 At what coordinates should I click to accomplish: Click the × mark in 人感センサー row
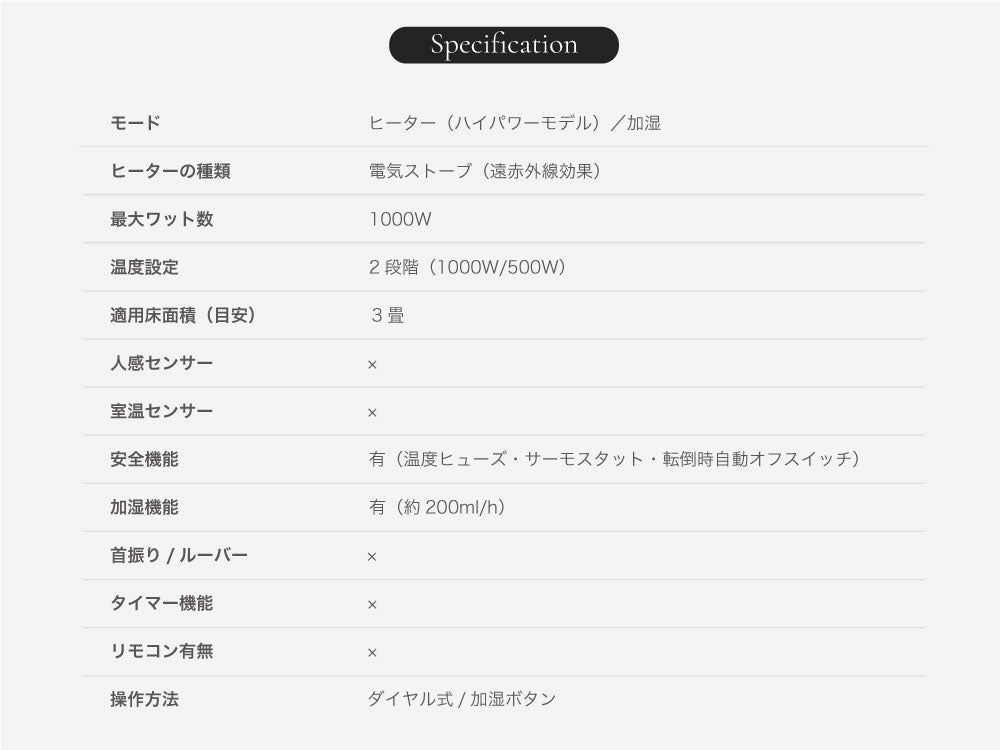(x=372, y=364)
